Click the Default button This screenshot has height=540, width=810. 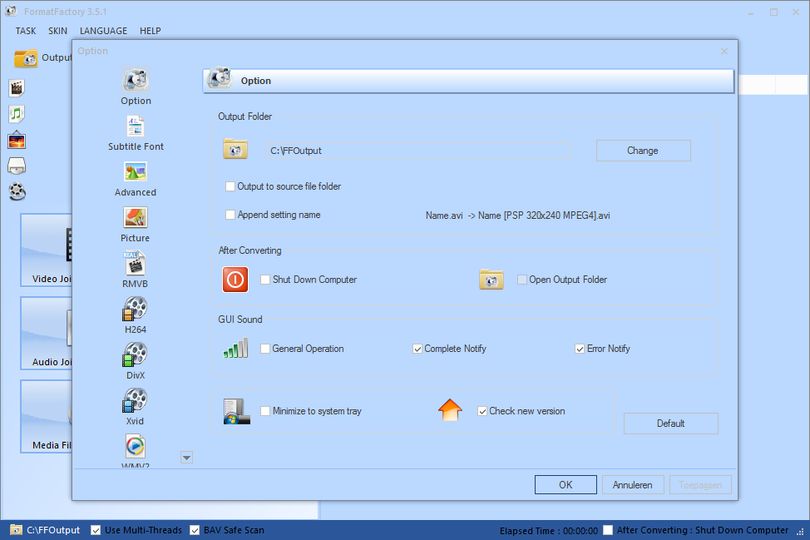pyautogui.click(x=671, y=423)
